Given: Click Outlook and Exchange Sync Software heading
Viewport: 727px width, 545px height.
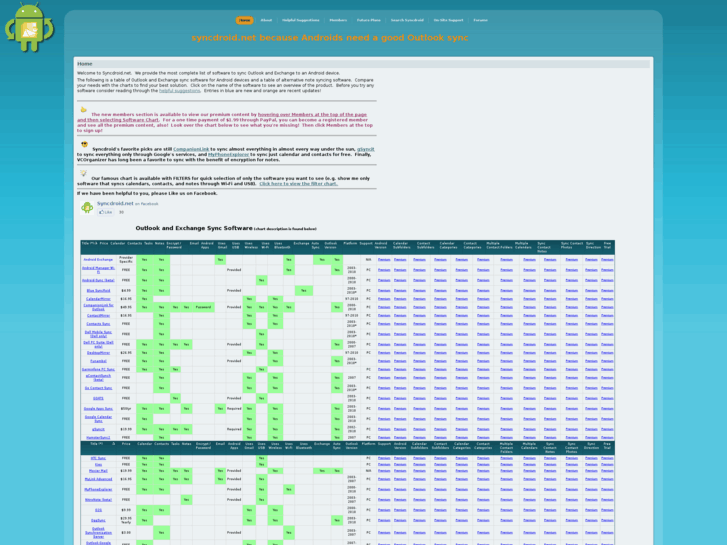Looking at the screenshot, I should [x=194, y=228].
